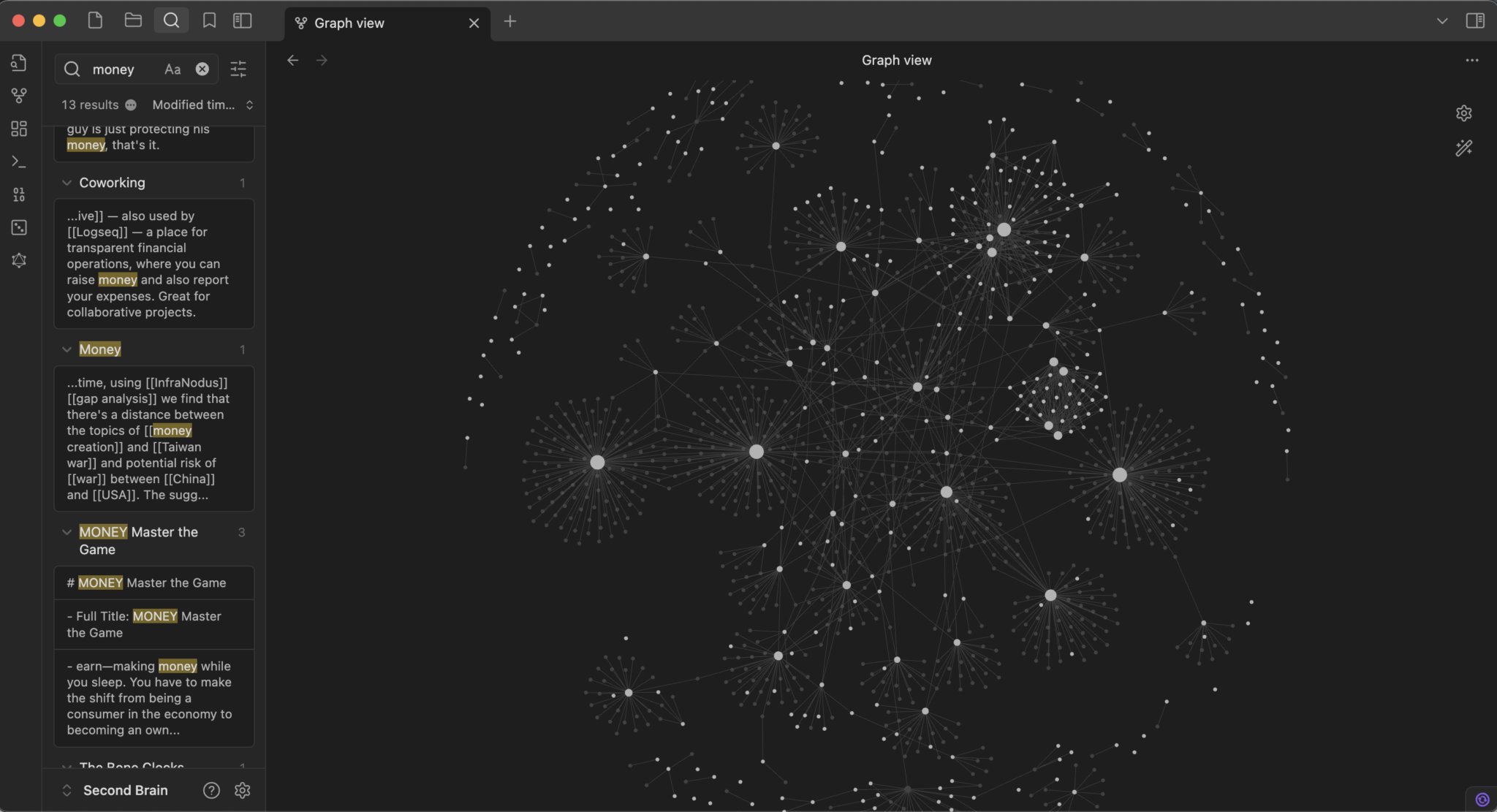Open '# MONEY Master the Game' match
Viewport: 1497px width, 812px height.
click(154, 583)
